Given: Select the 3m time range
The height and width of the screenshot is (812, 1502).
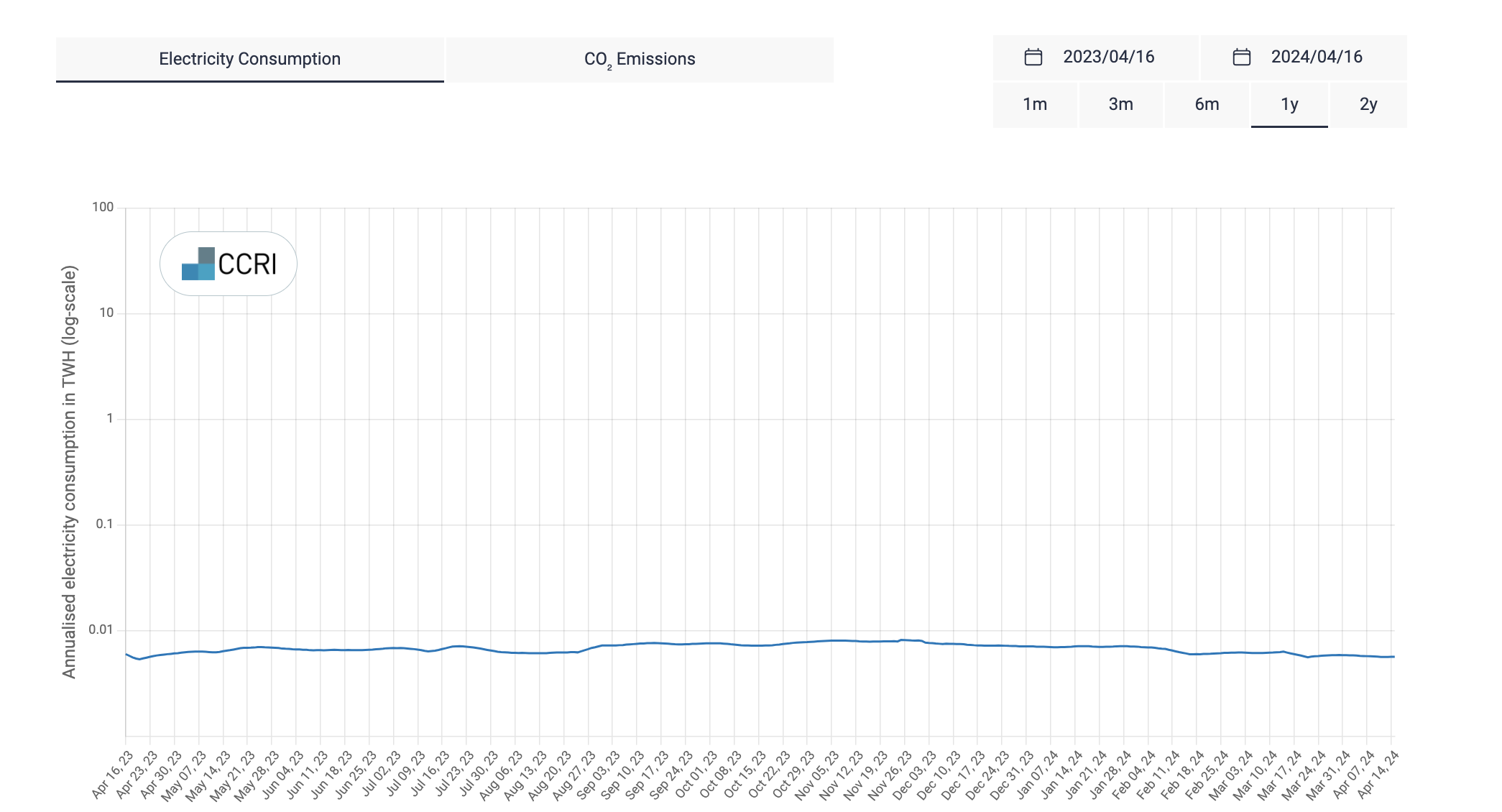Looking at the screenshot, I should click(x=1120, y=105).
